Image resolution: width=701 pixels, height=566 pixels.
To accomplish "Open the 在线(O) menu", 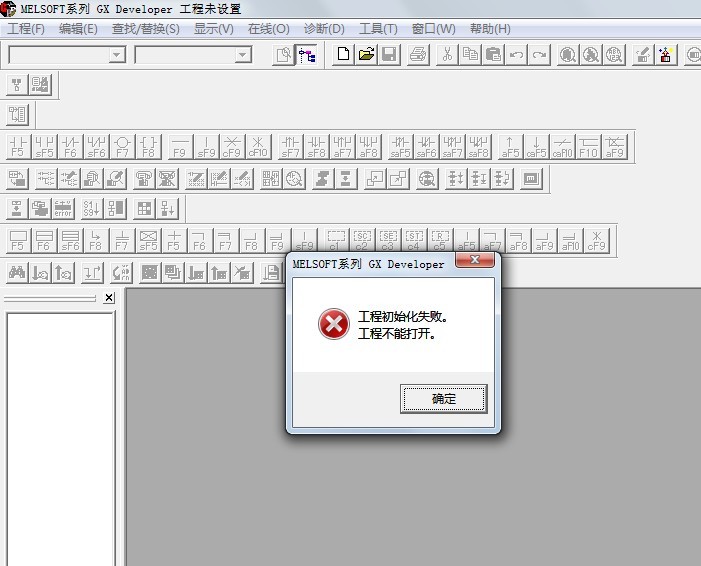I will pyautogui.click(x=268, y=28).
